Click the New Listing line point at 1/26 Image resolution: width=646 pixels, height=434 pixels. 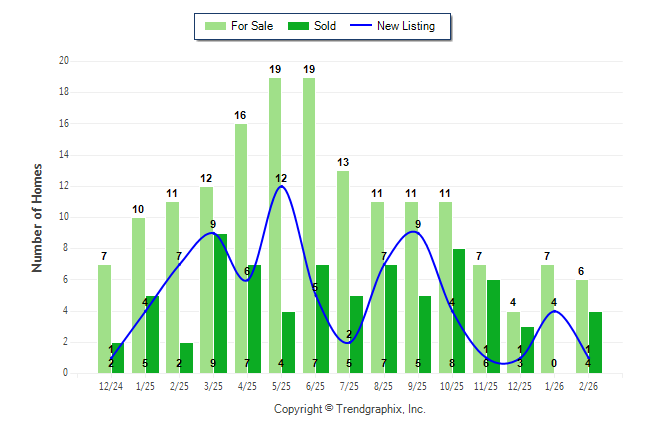point(555,311)
